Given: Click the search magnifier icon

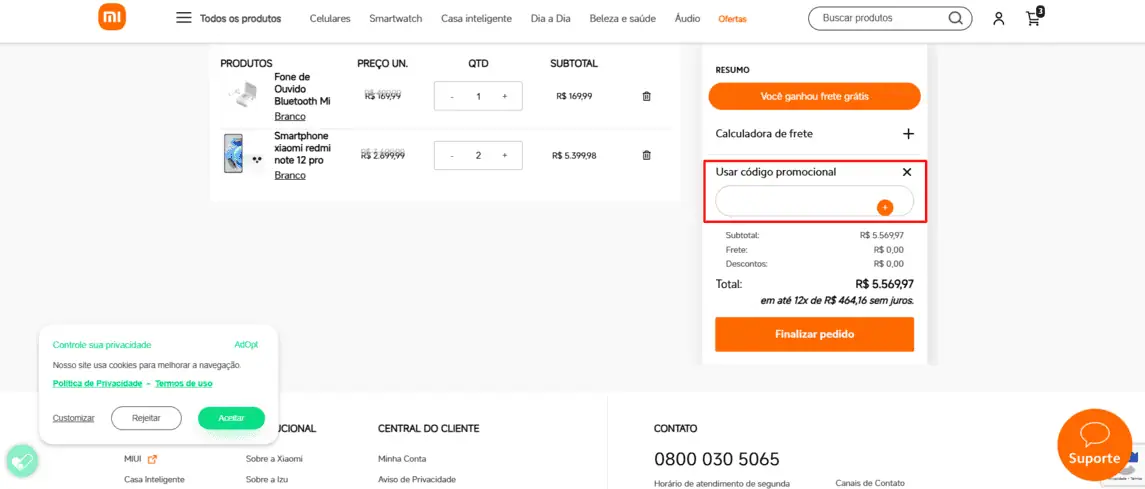Looking at the screenshot, I should tap(955, 18).
